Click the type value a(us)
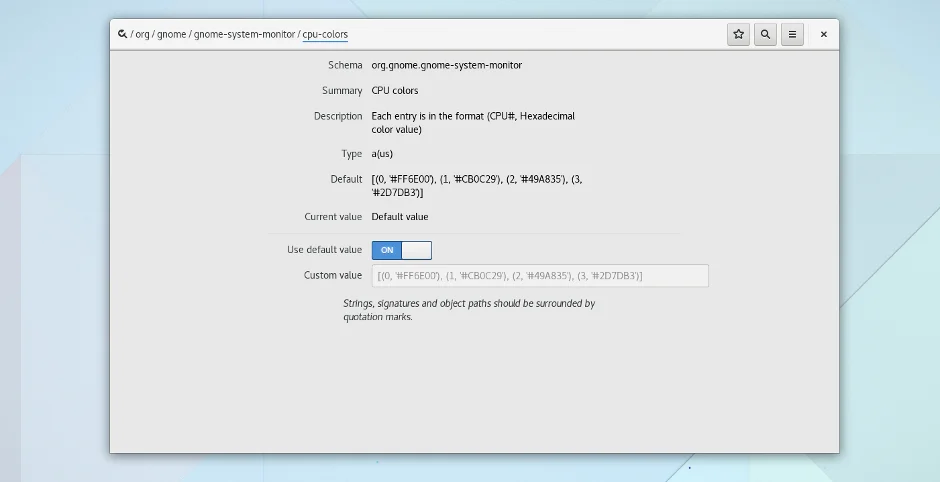 click(x=382, y=154)
